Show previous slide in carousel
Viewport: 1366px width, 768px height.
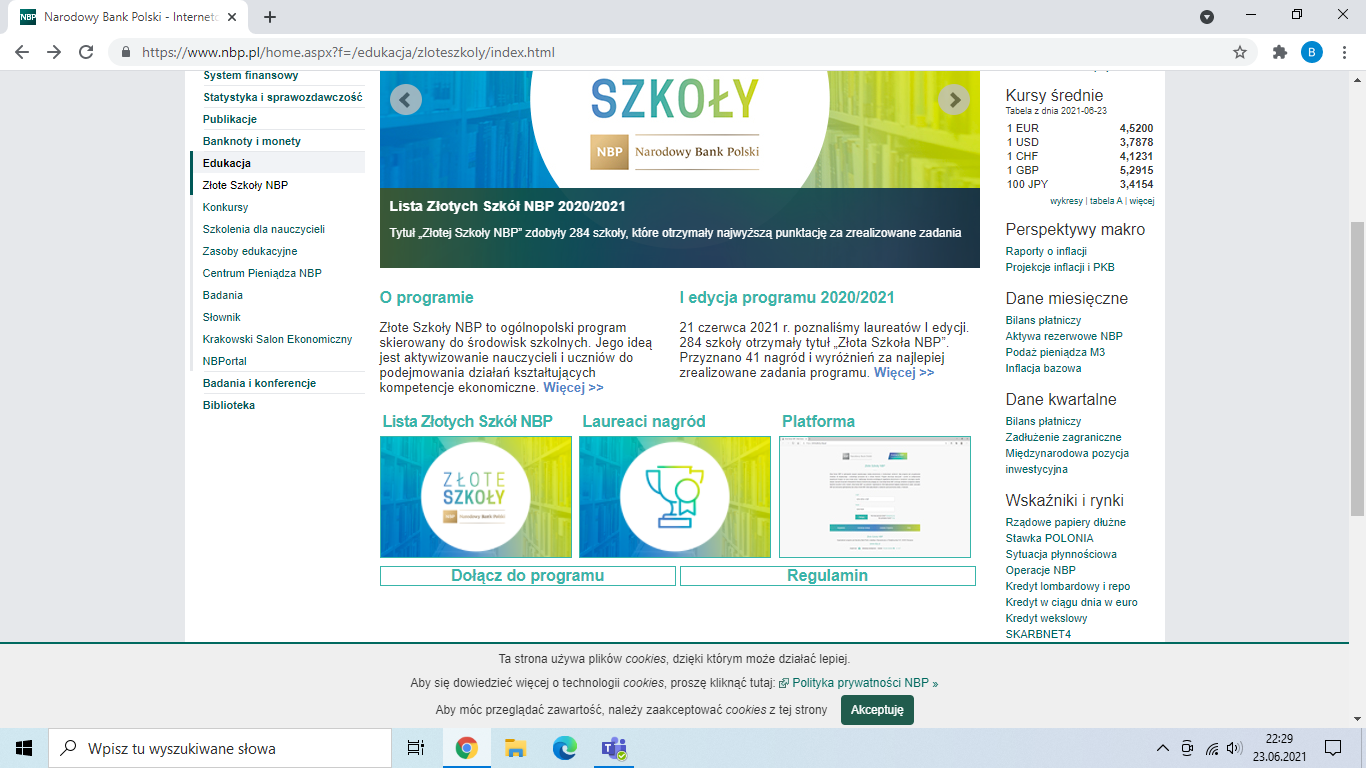(x=405, y=99)
